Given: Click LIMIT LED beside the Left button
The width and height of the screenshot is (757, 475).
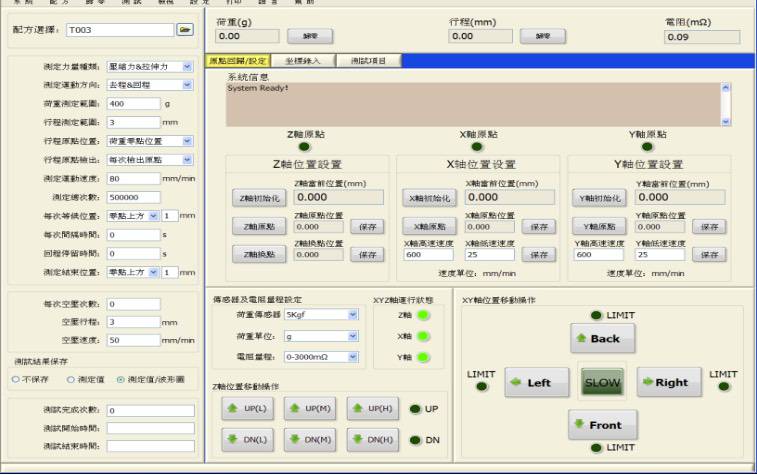Looking at the screenshot, I should (x=482, y=386).
